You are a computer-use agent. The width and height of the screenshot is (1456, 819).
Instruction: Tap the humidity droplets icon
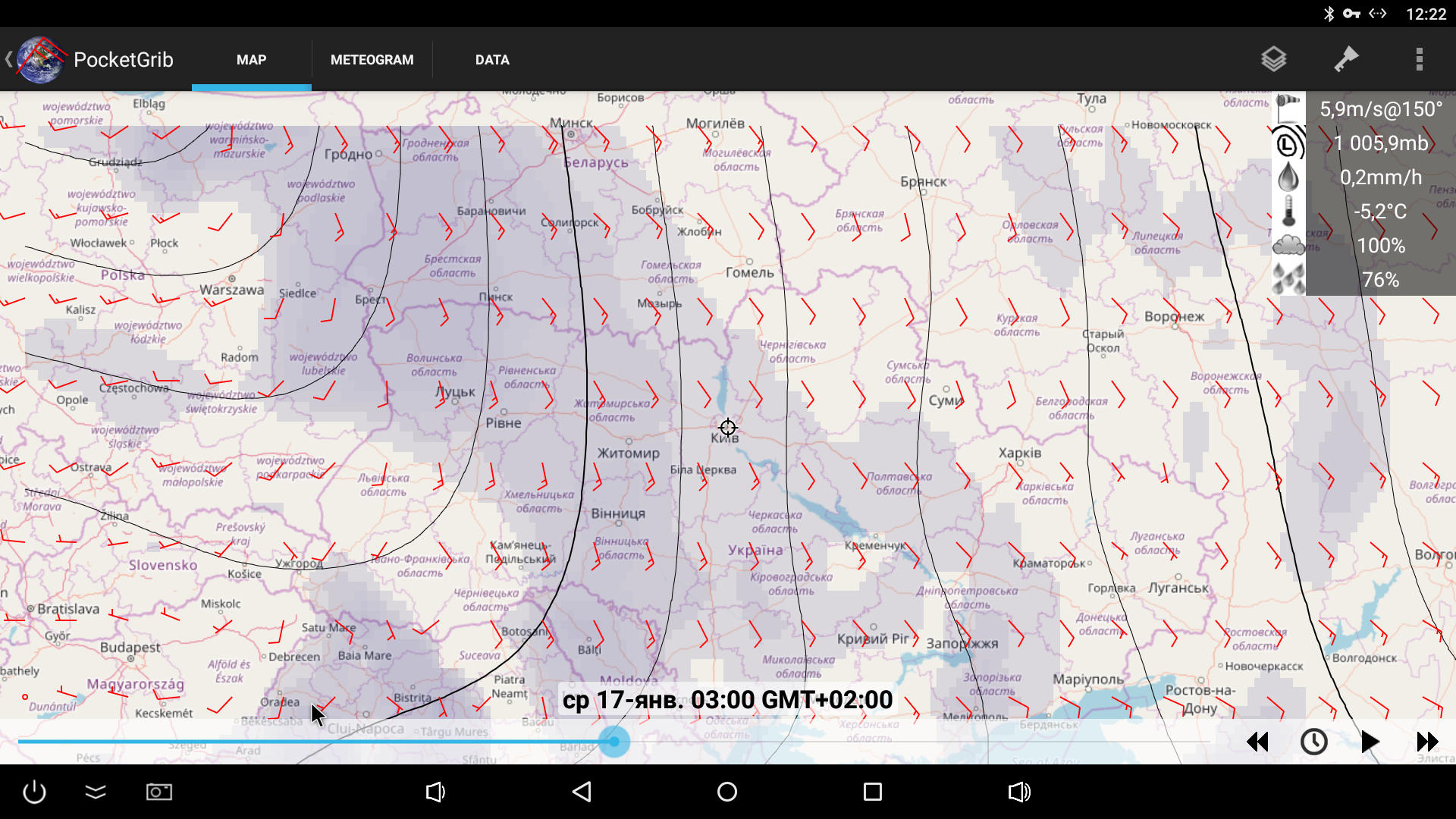pos(1288,279)
